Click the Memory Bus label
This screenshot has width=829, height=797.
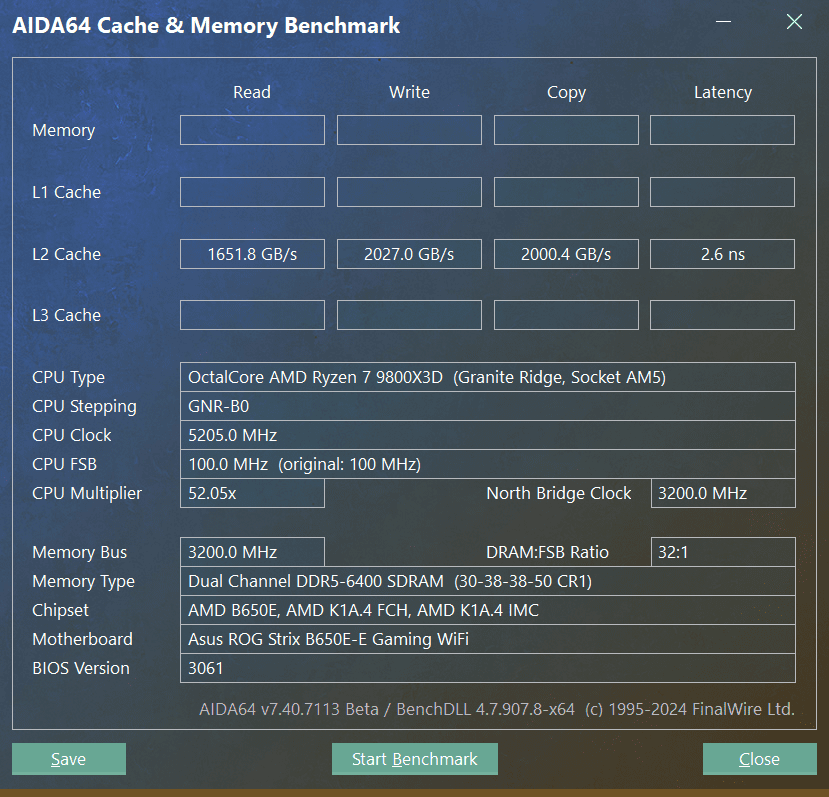(79, 552)
